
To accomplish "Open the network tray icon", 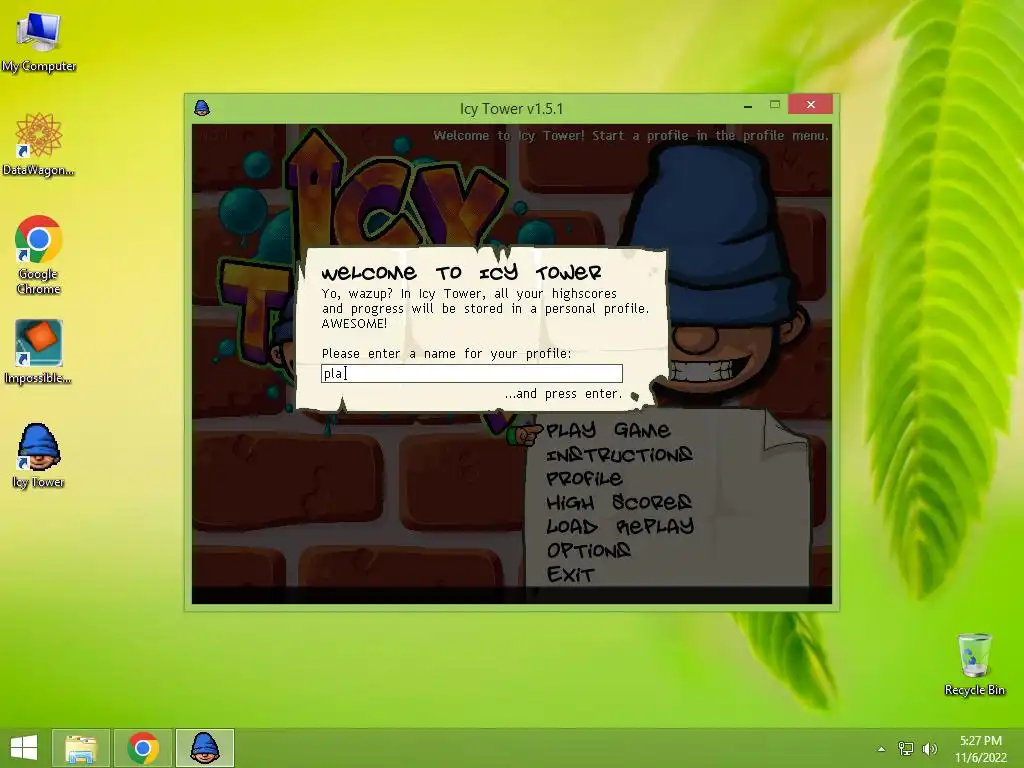I will click(906, 749).
